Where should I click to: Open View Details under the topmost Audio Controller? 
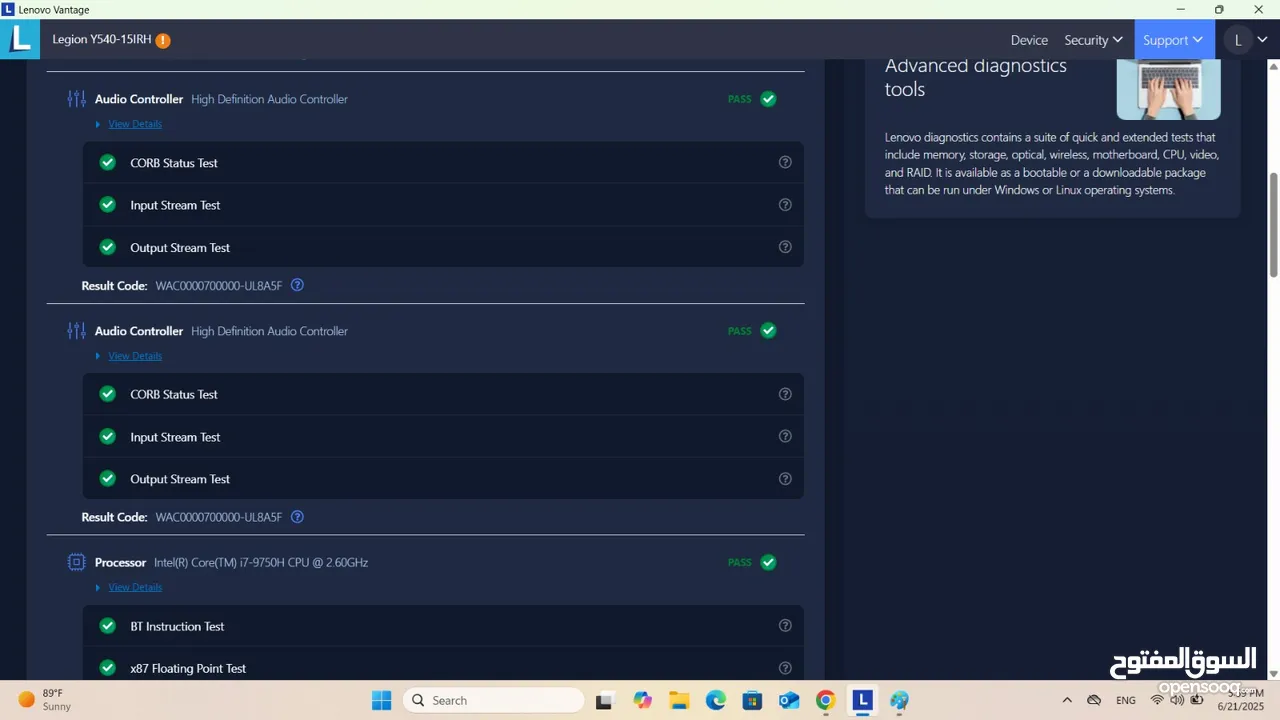click(x=135, y=124)
